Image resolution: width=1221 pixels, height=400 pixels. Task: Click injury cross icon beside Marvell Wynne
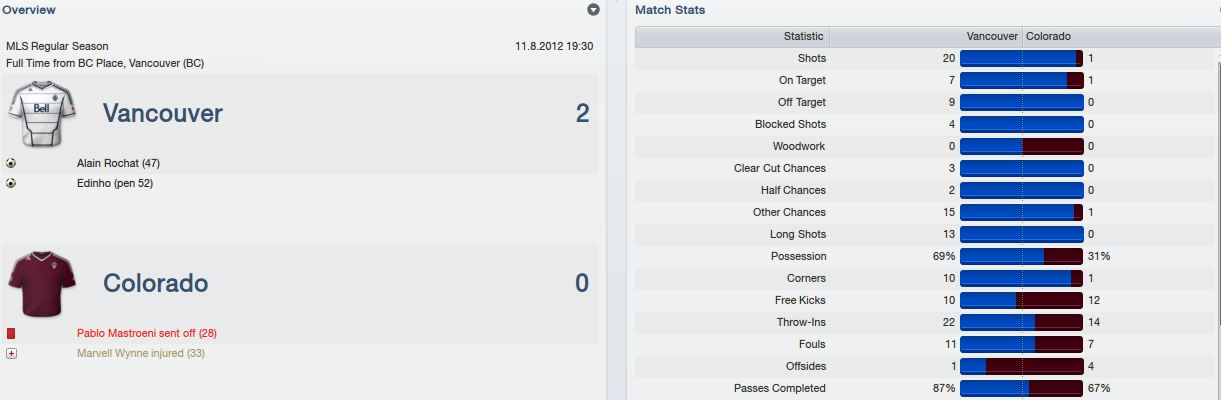point(11,354)
